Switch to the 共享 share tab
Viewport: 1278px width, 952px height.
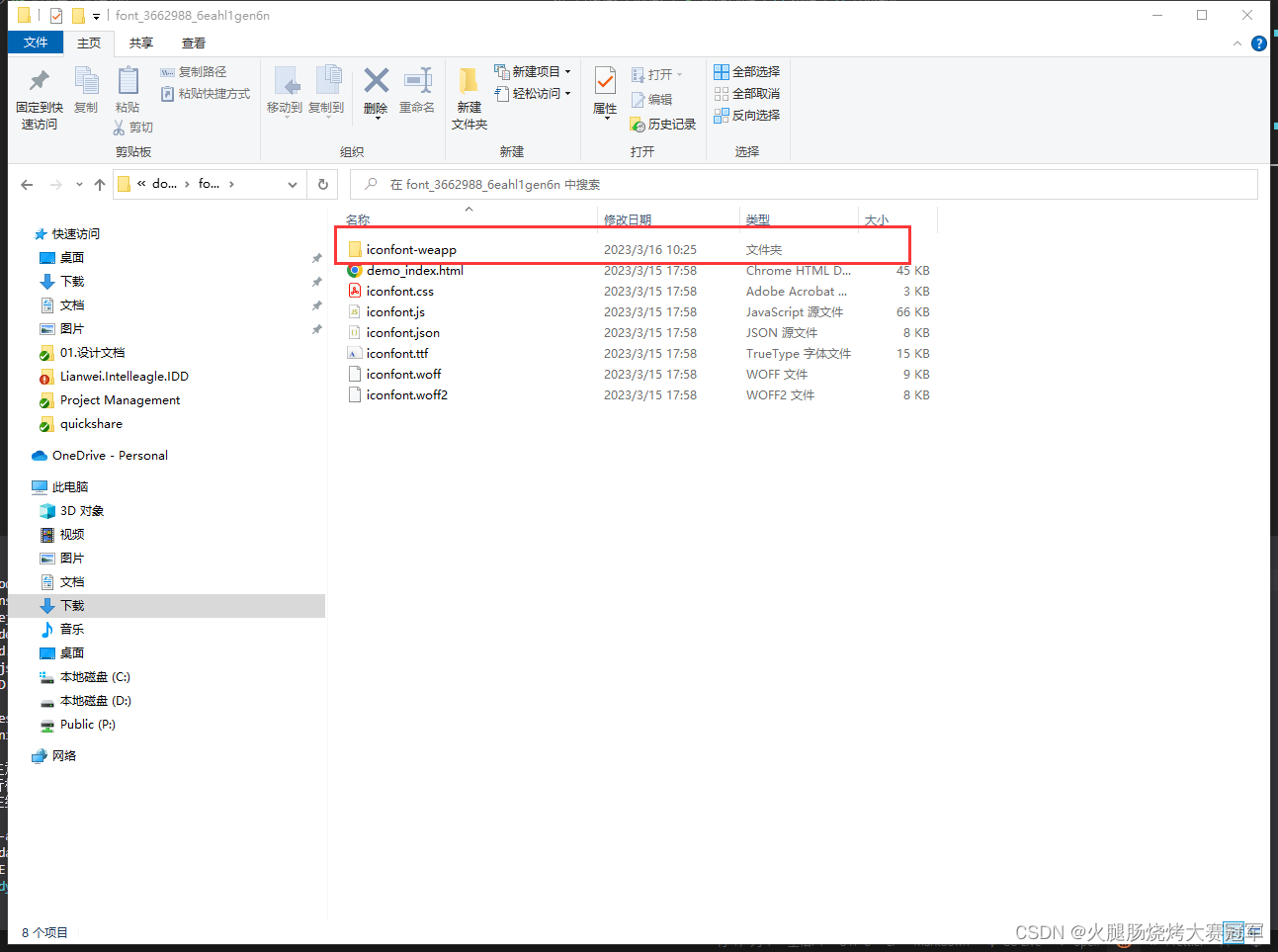pos(141,43)
